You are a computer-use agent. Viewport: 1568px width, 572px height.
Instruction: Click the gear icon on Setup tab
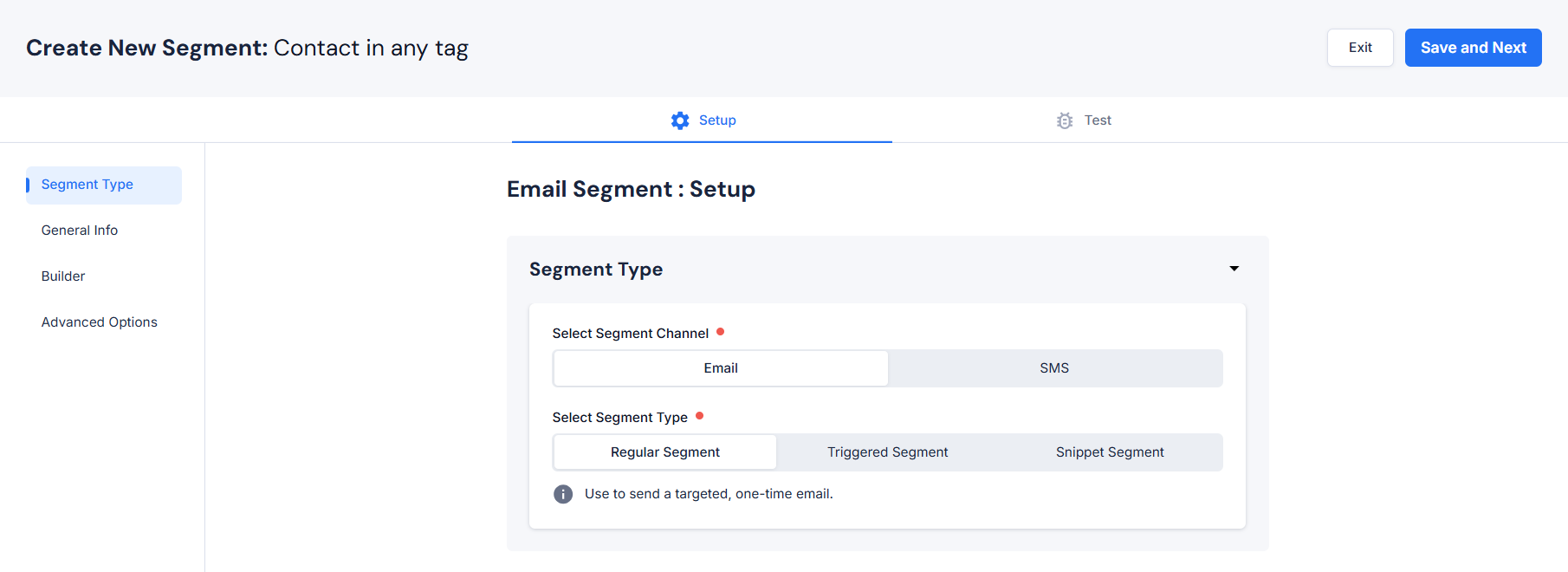point(680,120)
